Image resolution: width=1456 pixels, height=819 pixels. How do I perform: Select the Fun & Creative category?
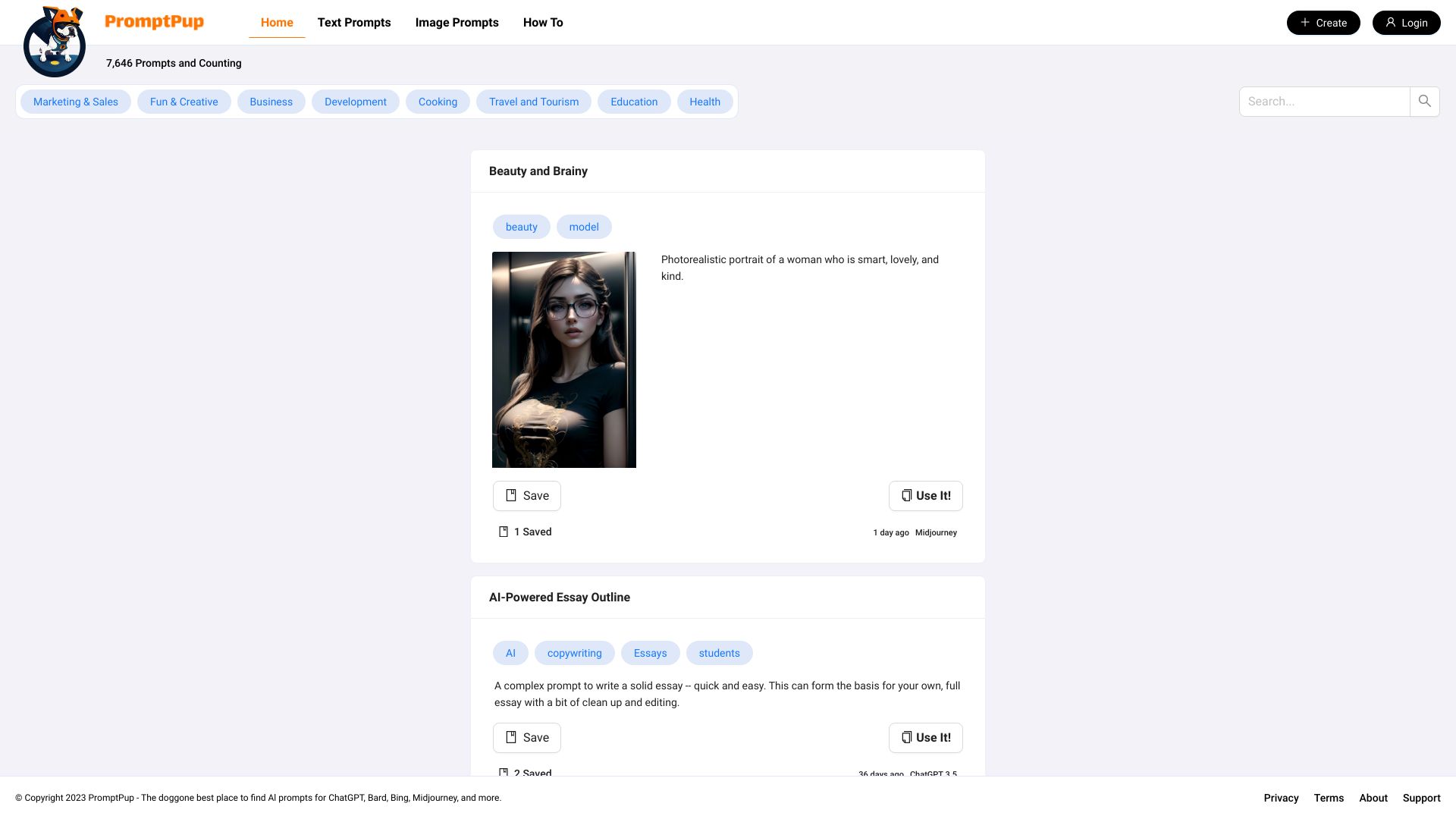tap(184, 102)
